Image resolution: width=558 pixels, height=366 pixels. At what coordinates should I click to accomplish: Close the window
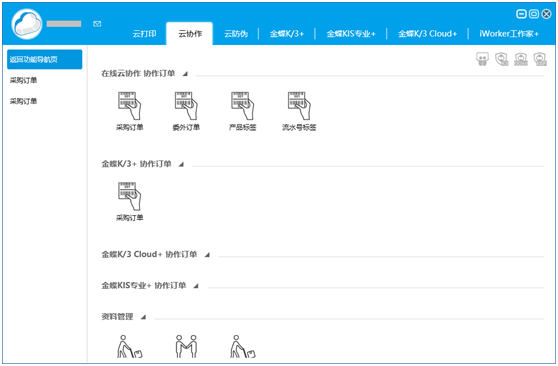[x=546, y=14]
